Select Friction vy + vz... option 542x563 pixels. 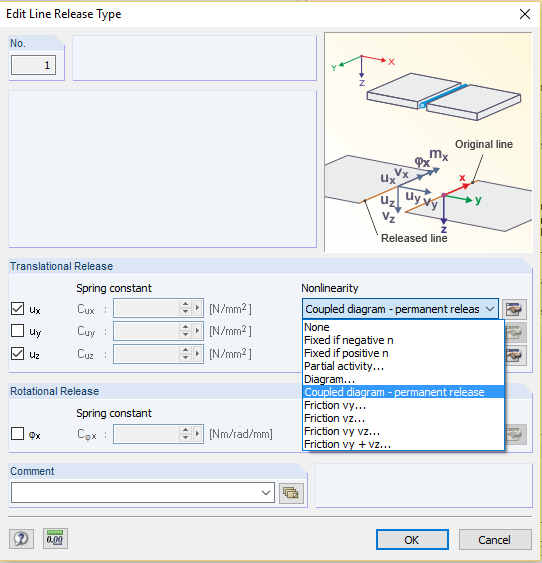click(x=403, y=444)
